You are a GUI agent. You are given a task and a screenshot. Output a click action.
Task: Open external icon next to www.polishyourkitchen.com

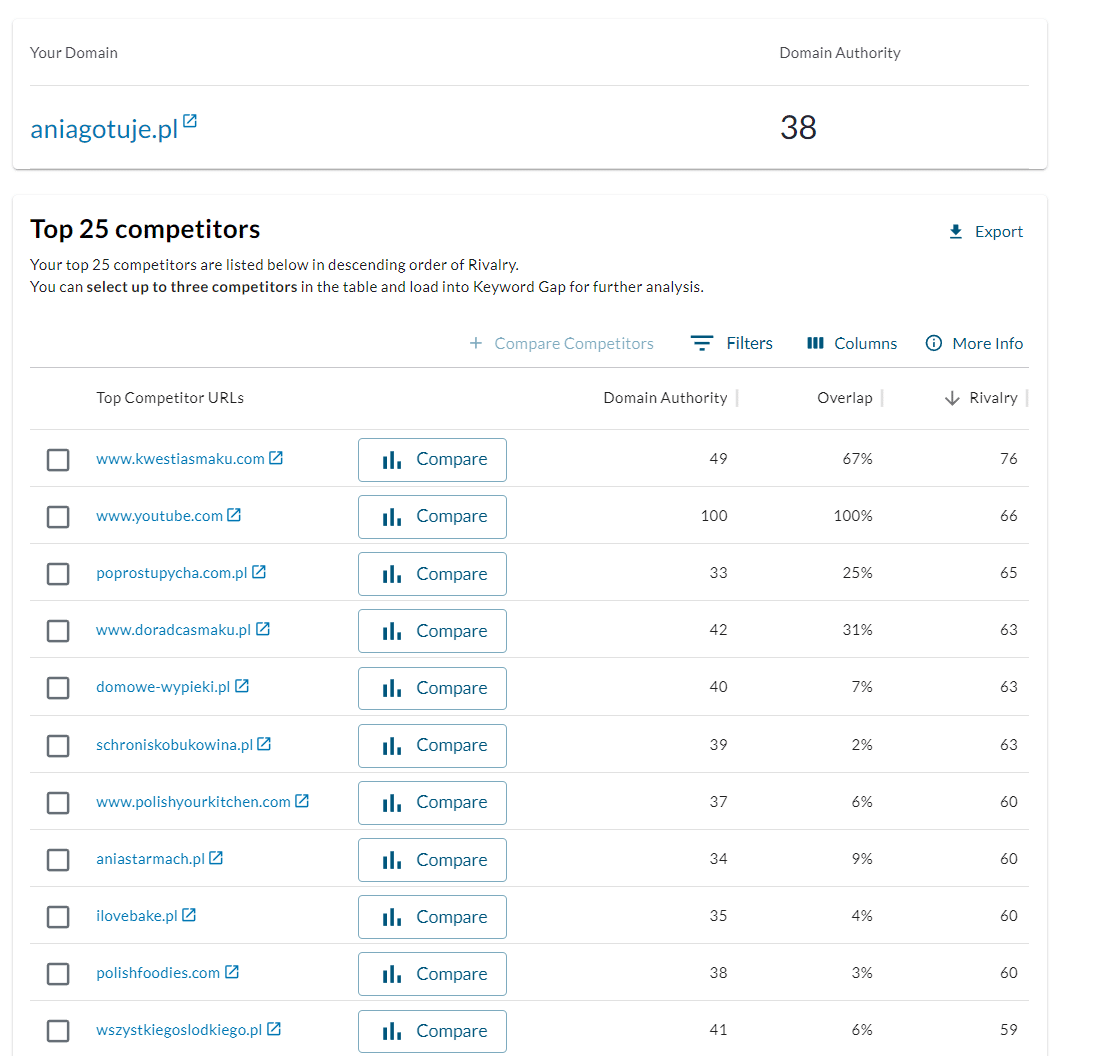302,801
